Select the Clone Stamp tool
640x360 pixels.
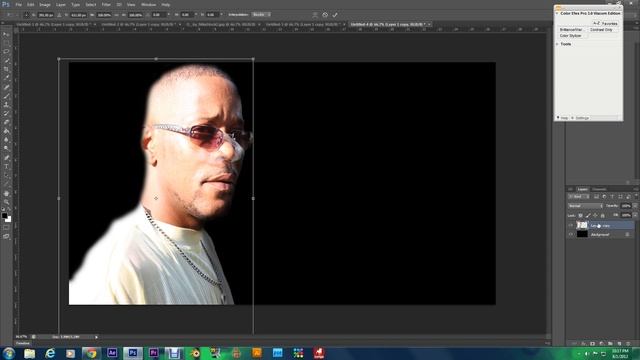[6, 104]
